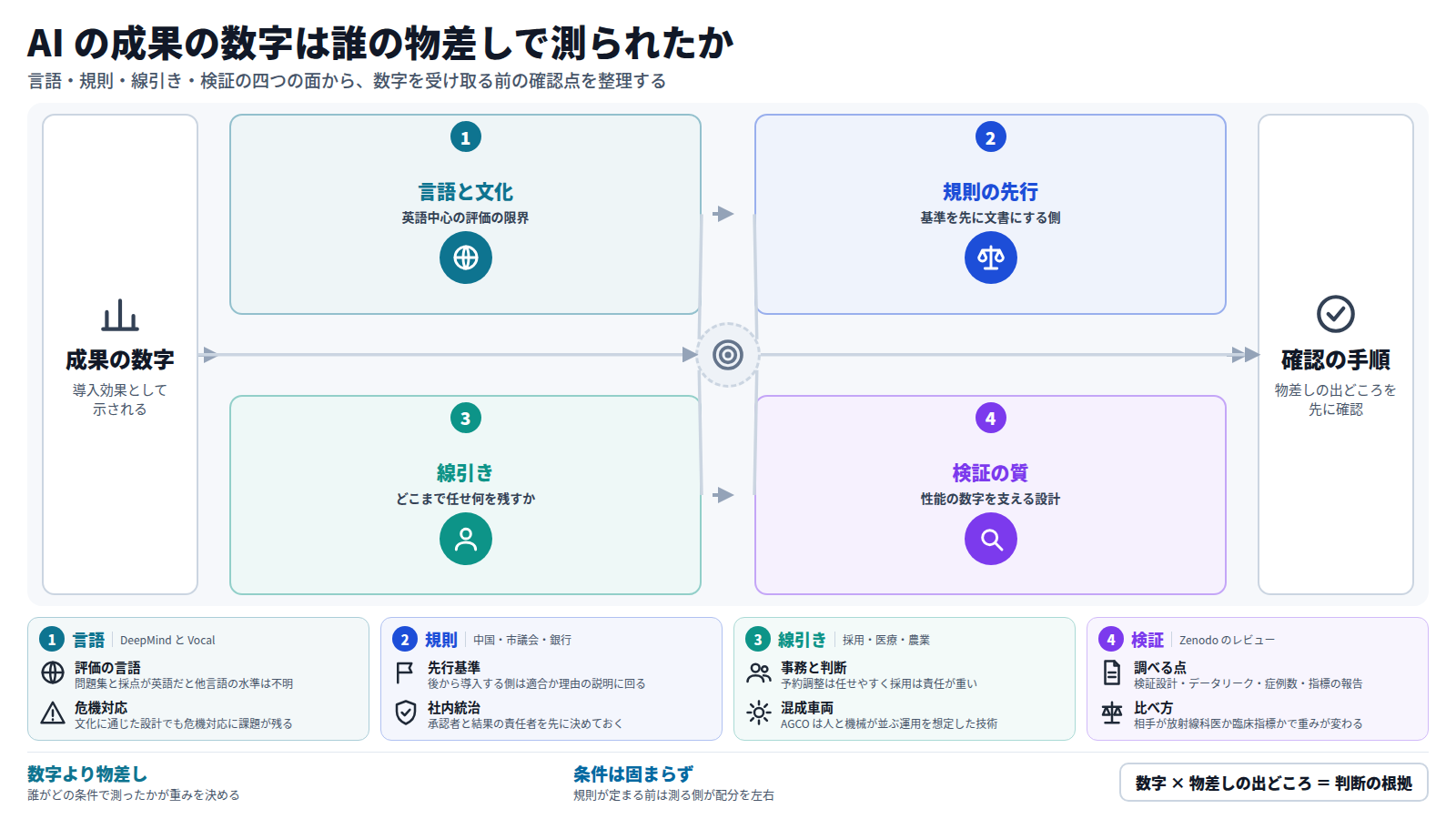
Task: Select the 検証の質 card heading
Action: [991, 473]
